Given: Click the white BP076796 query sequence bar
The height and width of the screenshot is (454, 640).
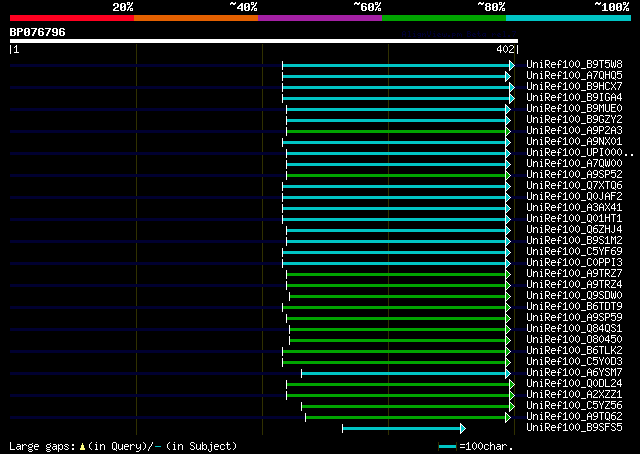Looking at the screenshot, I should pyautogui.click(x=263, y=42).
